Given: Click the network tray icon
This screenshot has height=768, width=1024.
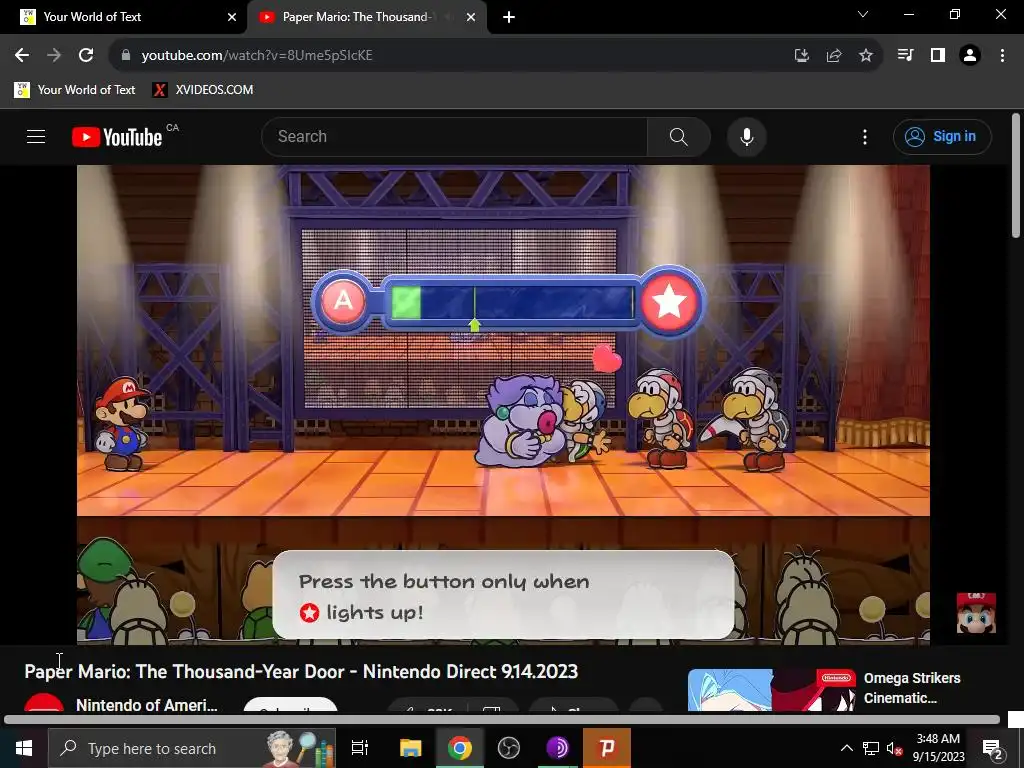Looking at the screenshot, I should tap(871, 748).
